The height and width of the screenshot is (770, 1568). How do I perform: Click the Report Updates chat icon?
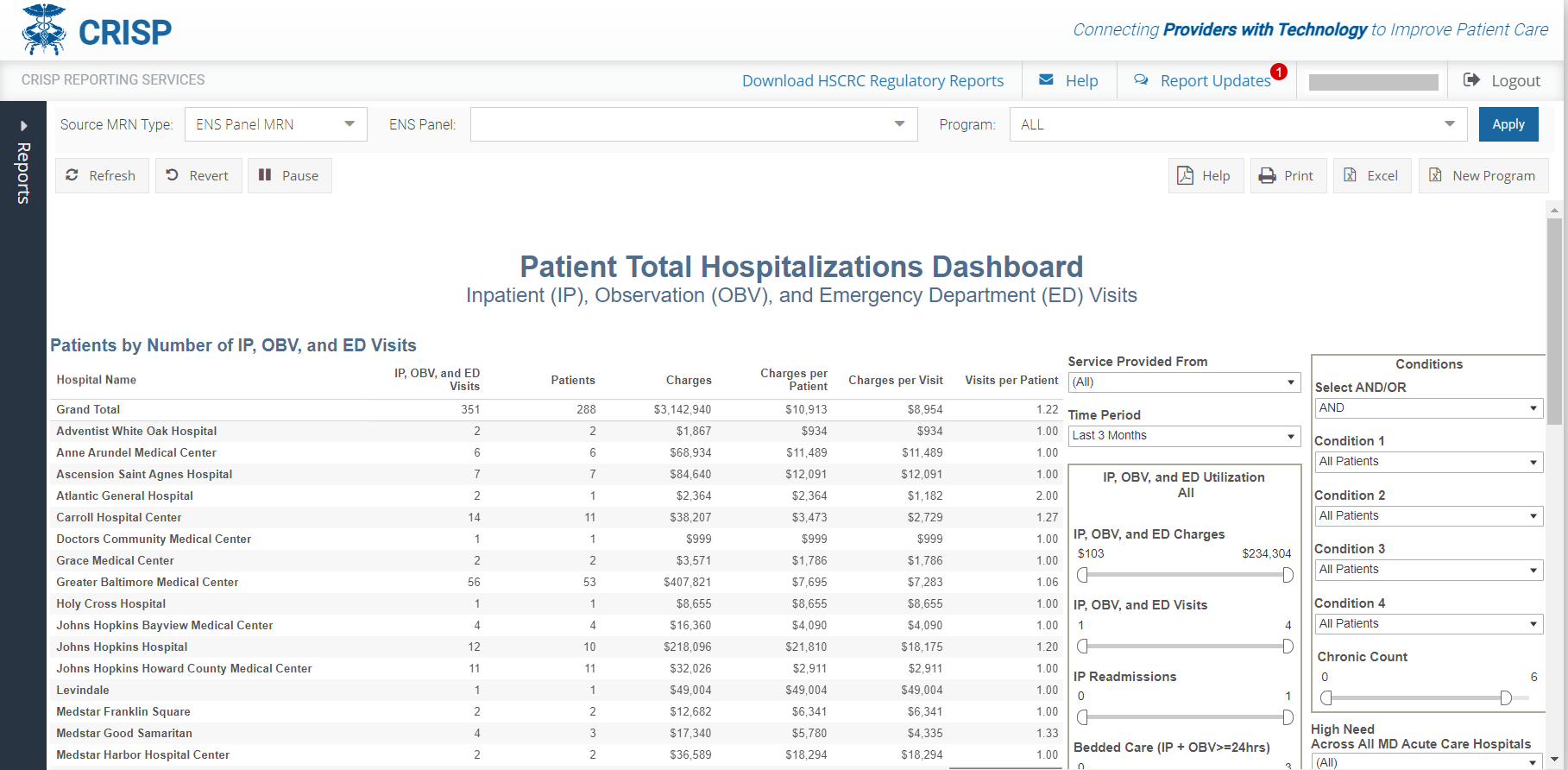click(x=1141, y=79)
